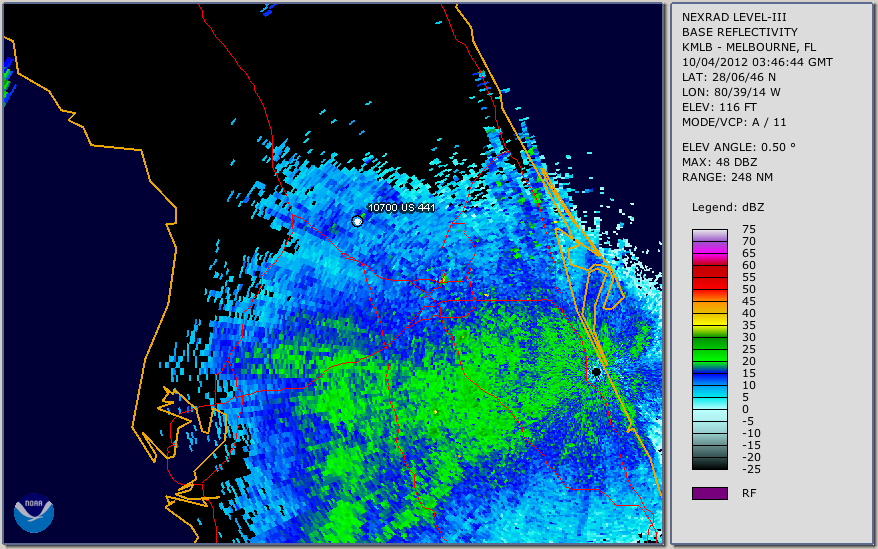This screenshot has height=549, width=878.
Task: Click the 10700 US 441 location marker
Action: coord(357,221)
